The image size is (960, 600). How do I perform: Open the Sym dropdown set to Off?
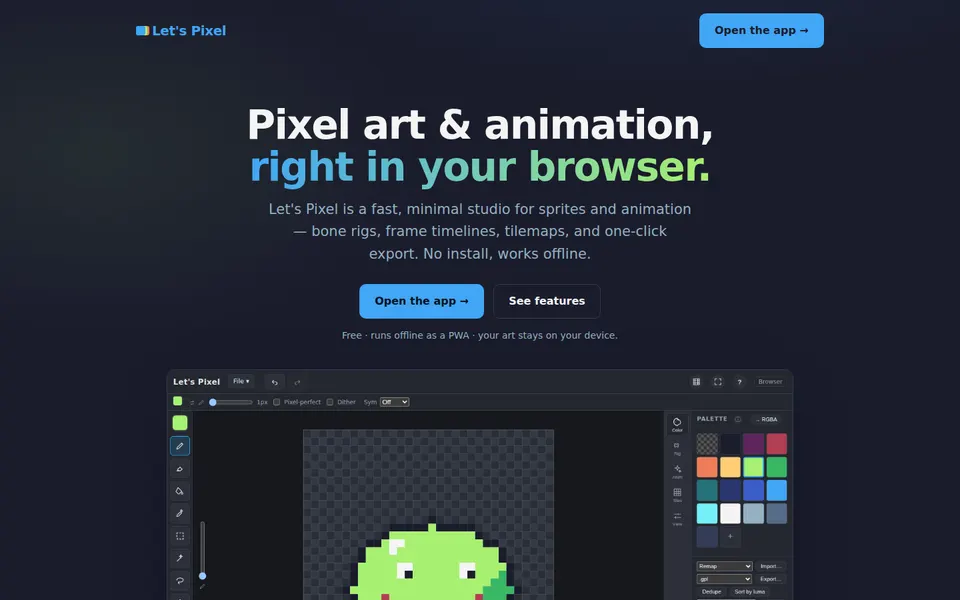394,402
